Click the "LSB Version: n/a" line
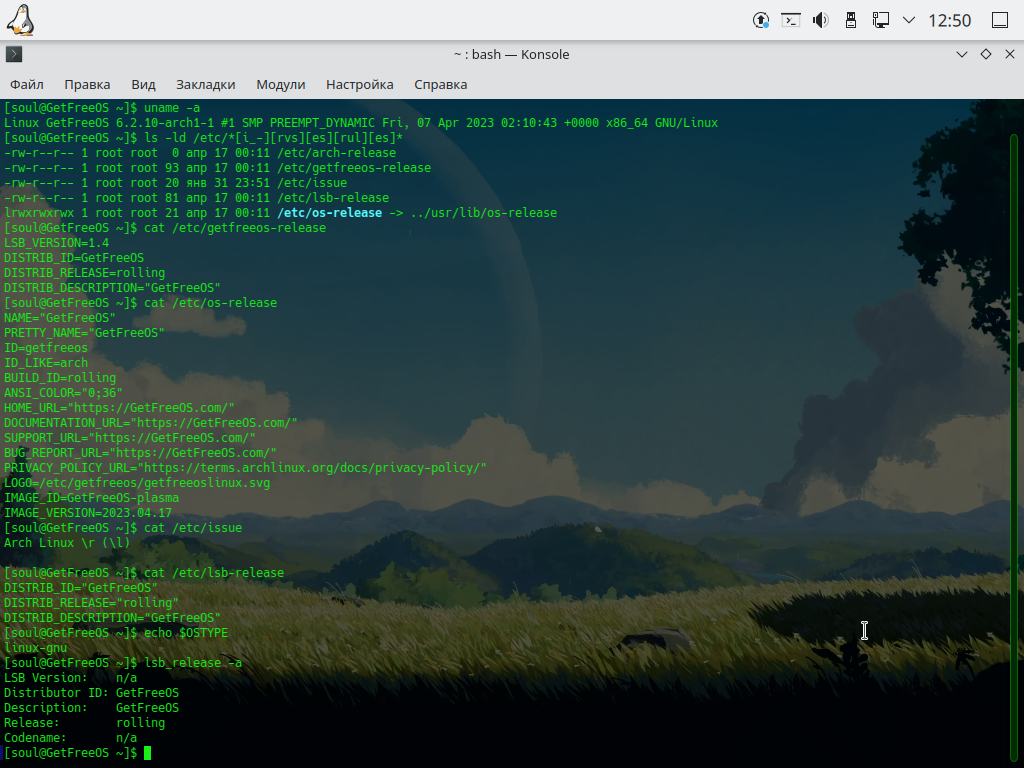 71,679
